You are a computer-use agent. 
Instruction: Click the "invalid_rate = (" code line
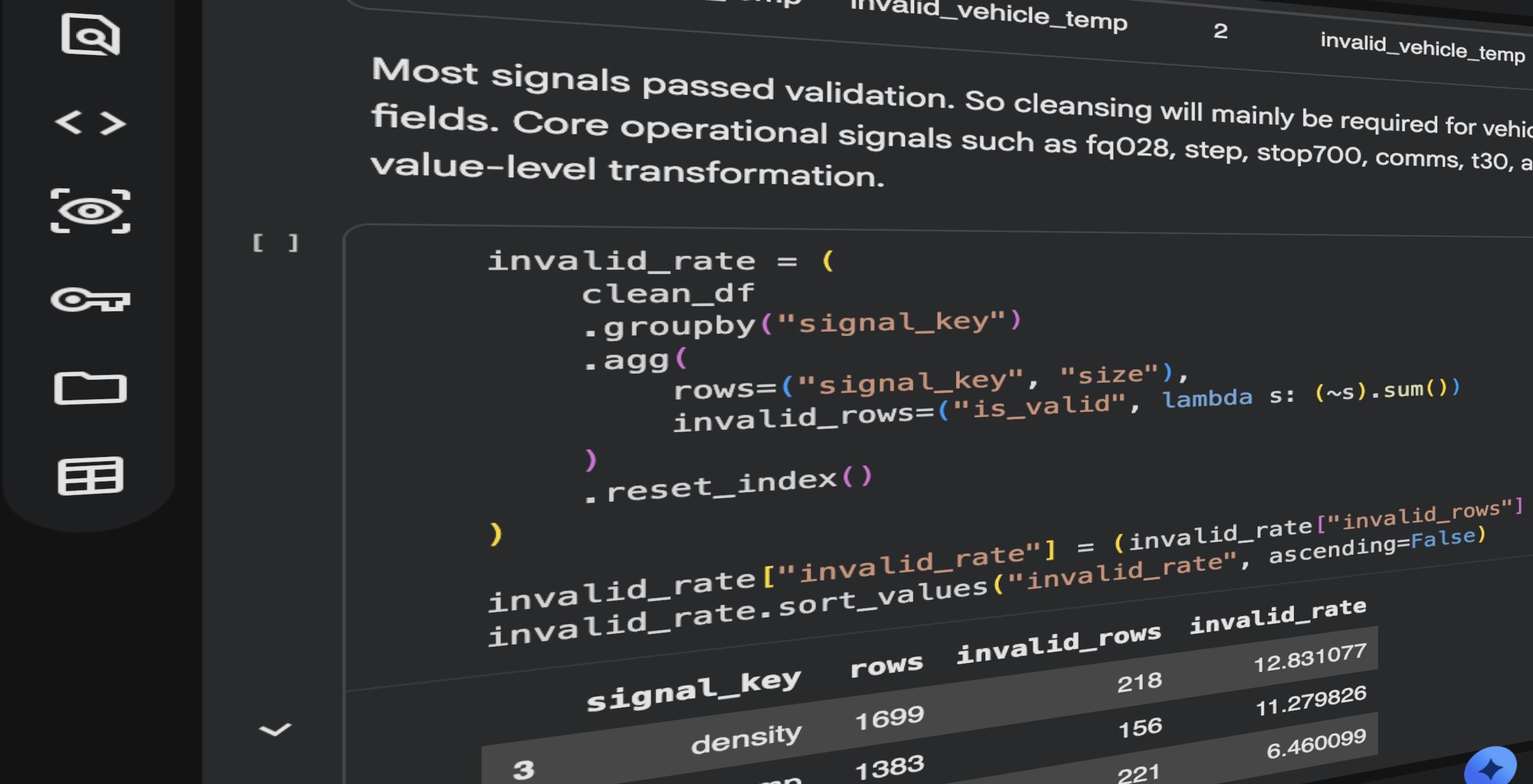661,261
